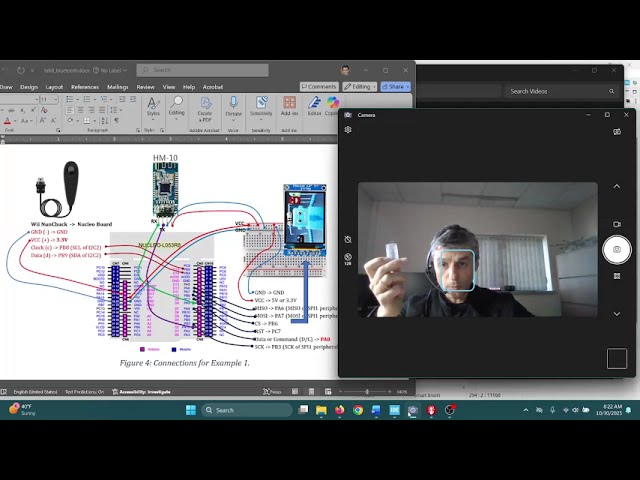Show hidden system tray icons
Viewport: 640px width, 480px height.
click(x=526, y=410)
